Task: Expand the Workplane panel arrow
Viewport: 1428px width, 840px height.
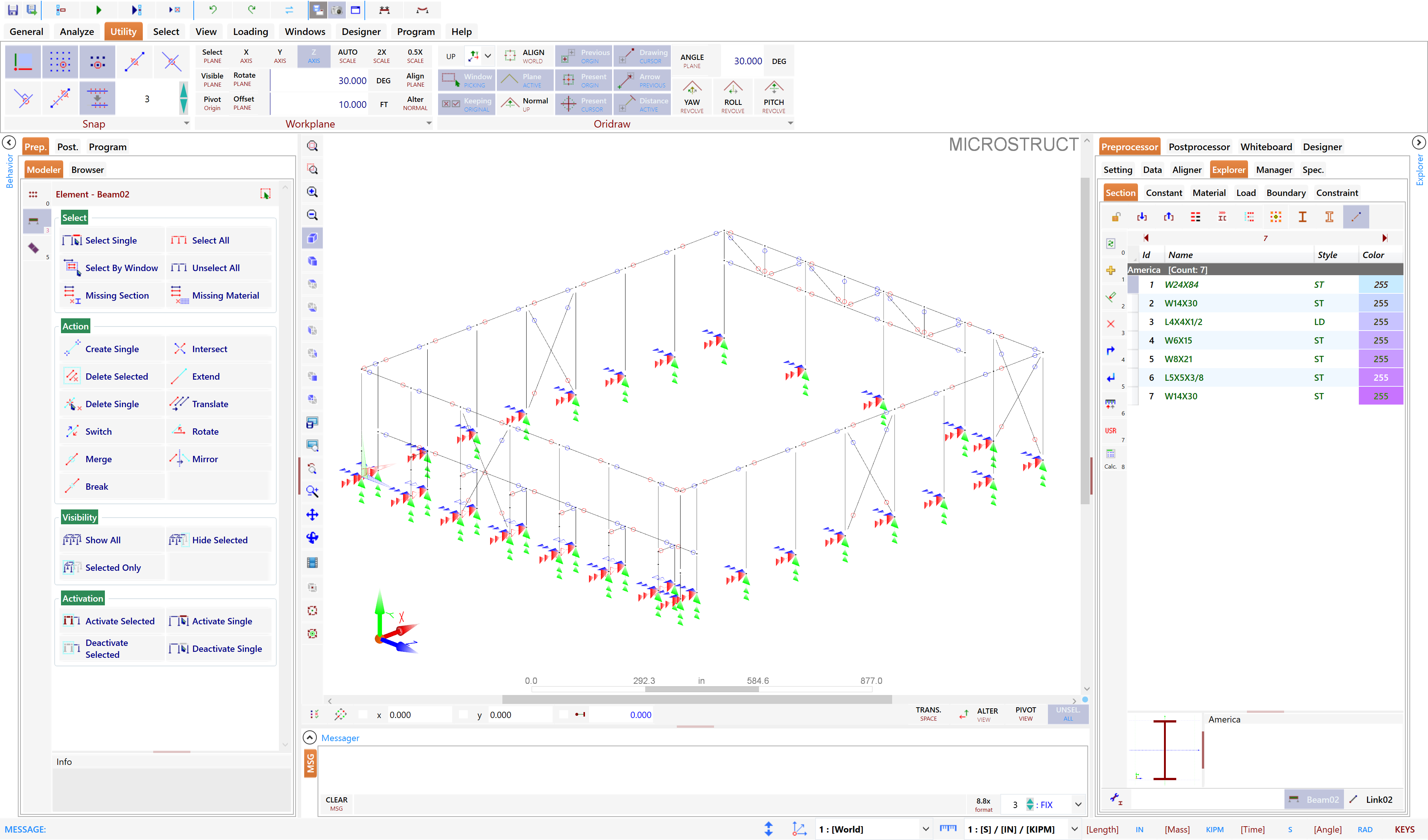Action: 429,123
